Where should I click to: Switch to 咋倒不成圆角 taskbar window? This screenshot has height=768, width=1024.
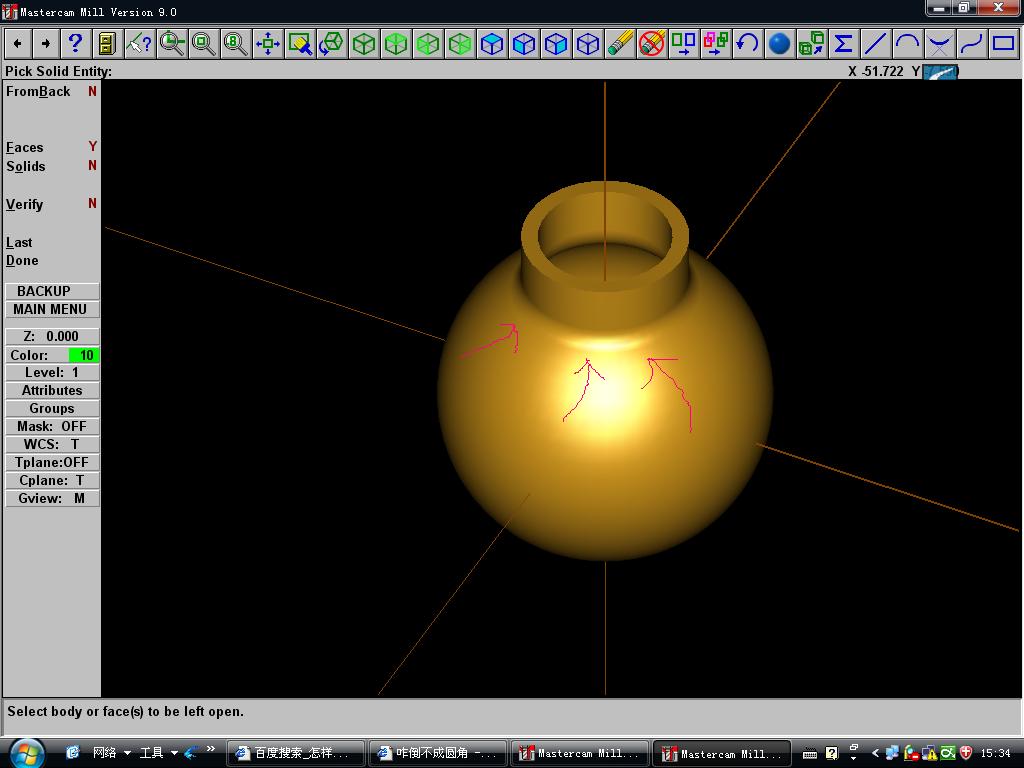click(438, 753)
